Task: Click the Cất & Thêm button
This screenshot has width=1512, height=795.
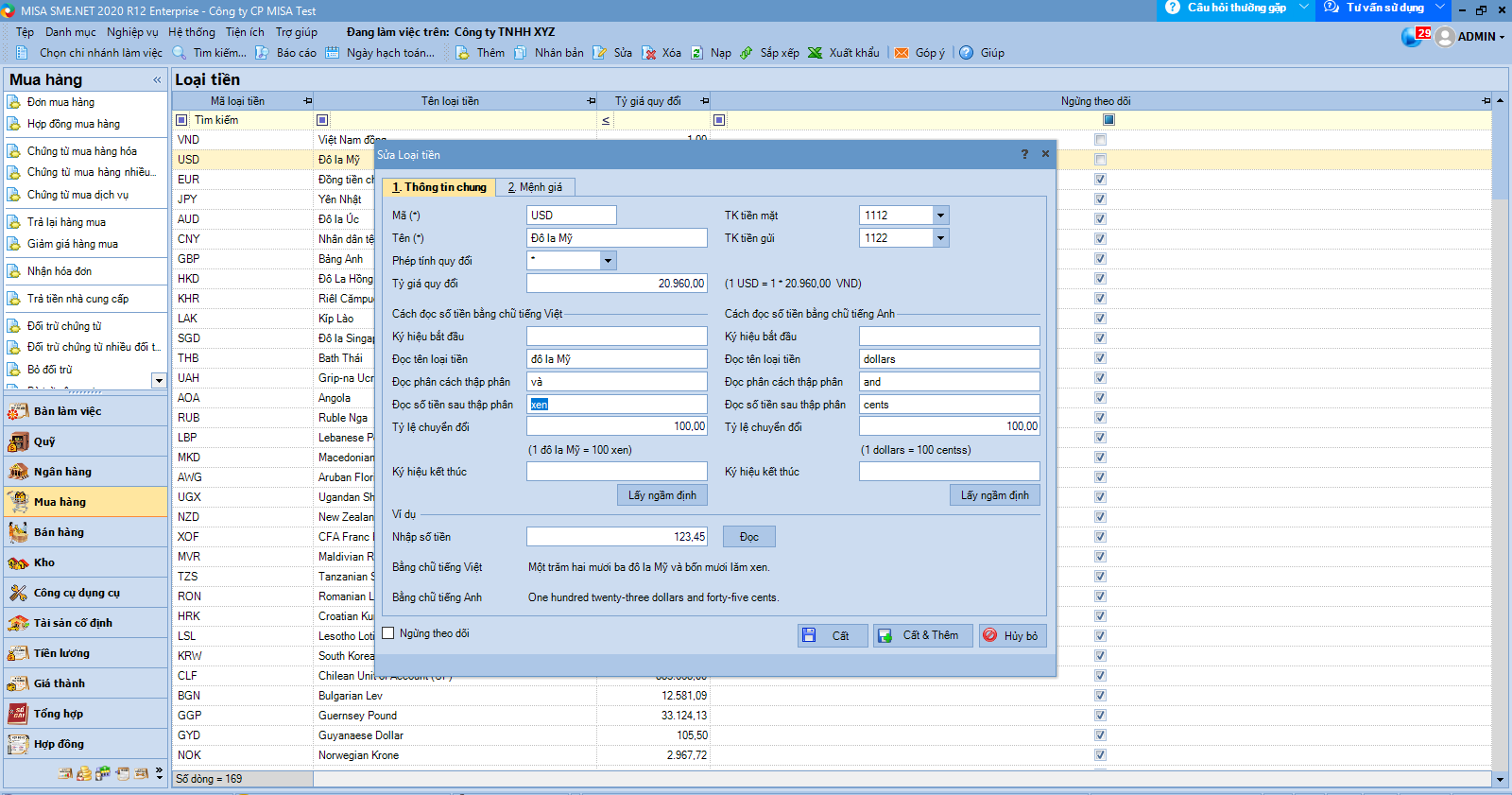Action: (x=923, y=635)
